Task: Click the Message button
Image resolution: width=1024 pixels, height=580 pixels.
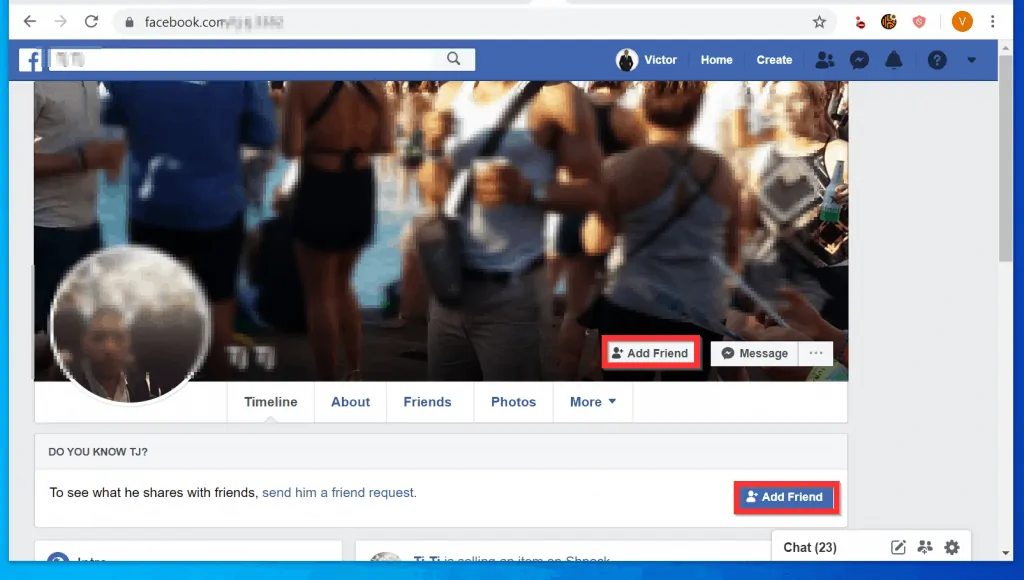Action: click(755, 353)
